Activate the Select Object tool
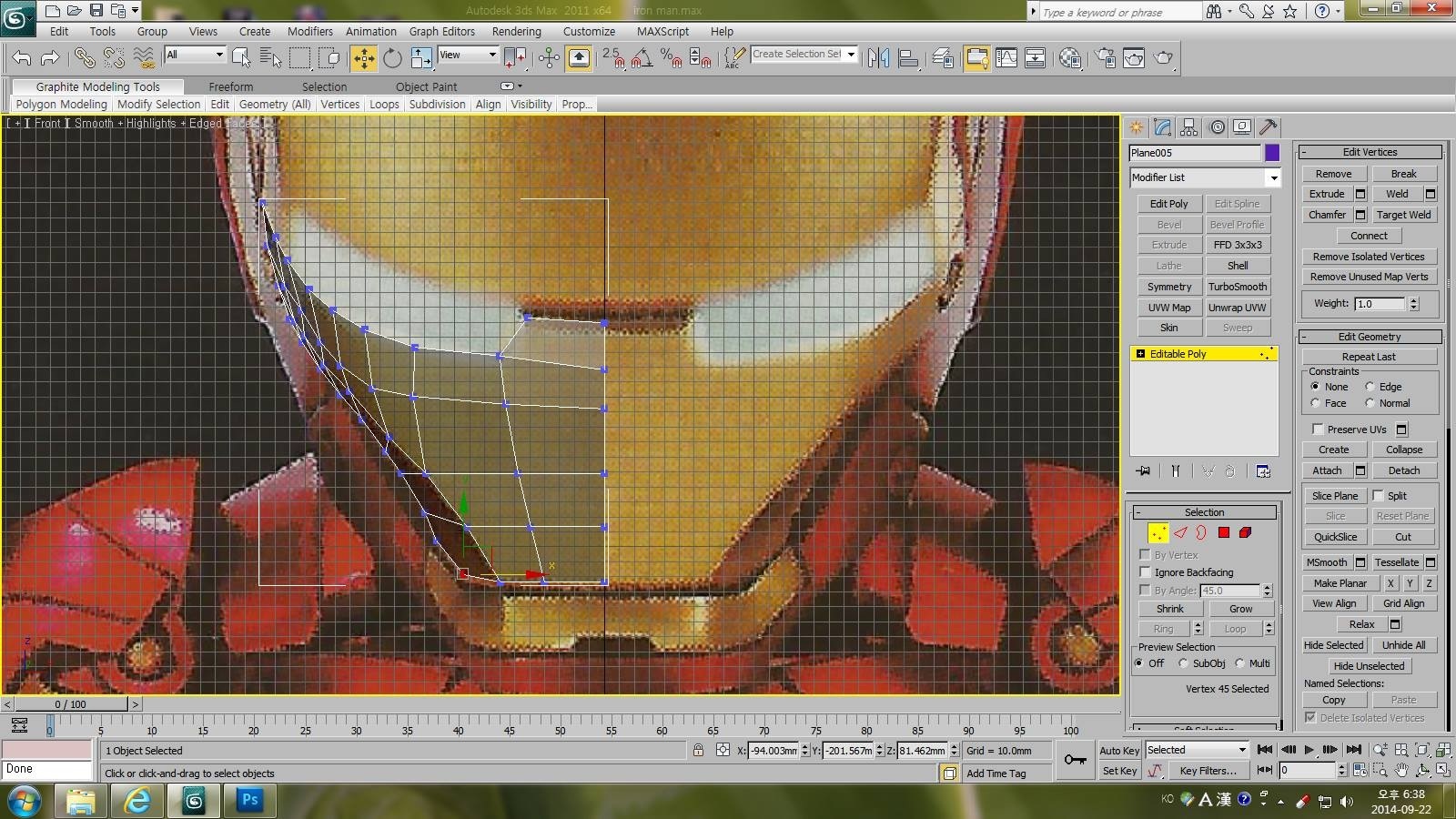 click(x=241, y=58)
